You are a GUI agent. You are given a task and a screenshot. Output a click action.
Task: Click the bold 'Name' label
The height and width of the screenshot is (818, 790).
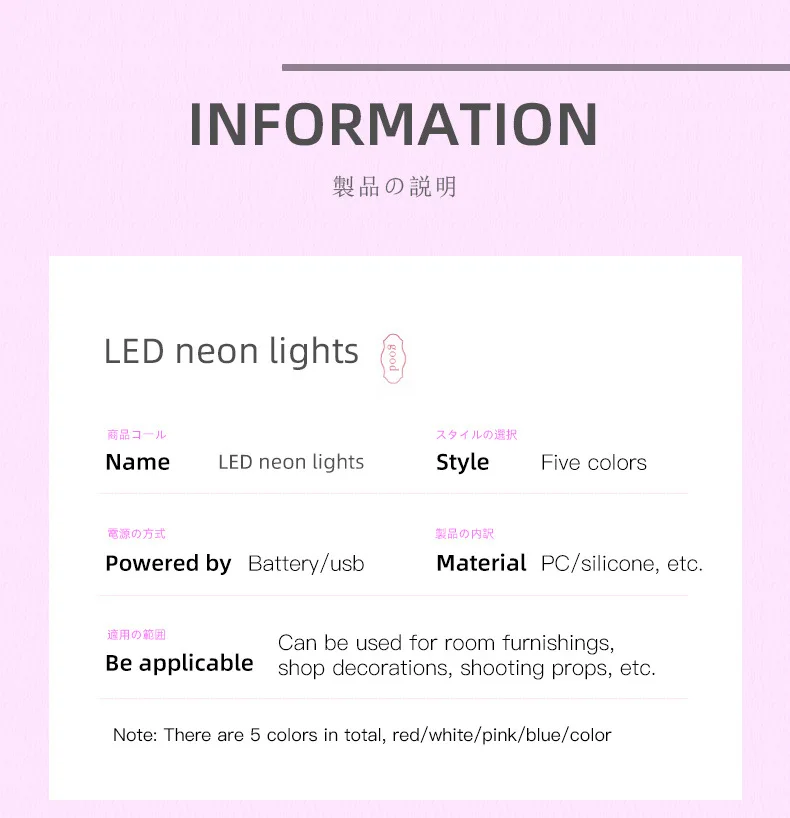(137, 462)
